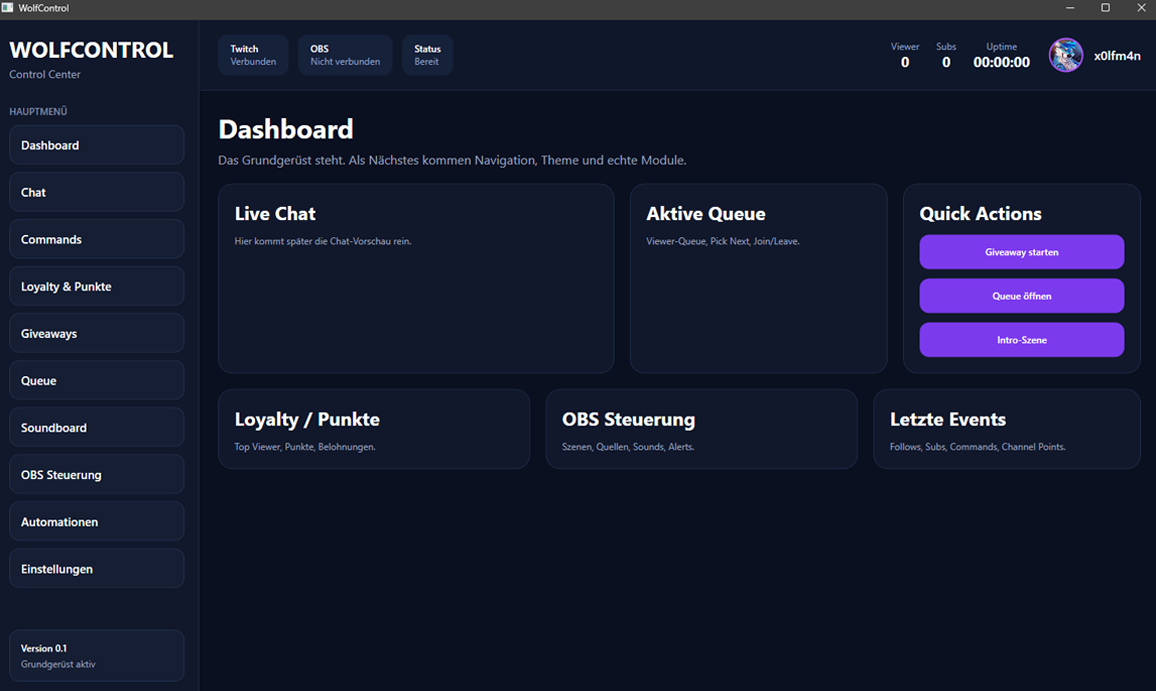This screenshot has width=1156, height=691.
Task: Open the Queue sidebar entry
Action: [x=96, y=380]
